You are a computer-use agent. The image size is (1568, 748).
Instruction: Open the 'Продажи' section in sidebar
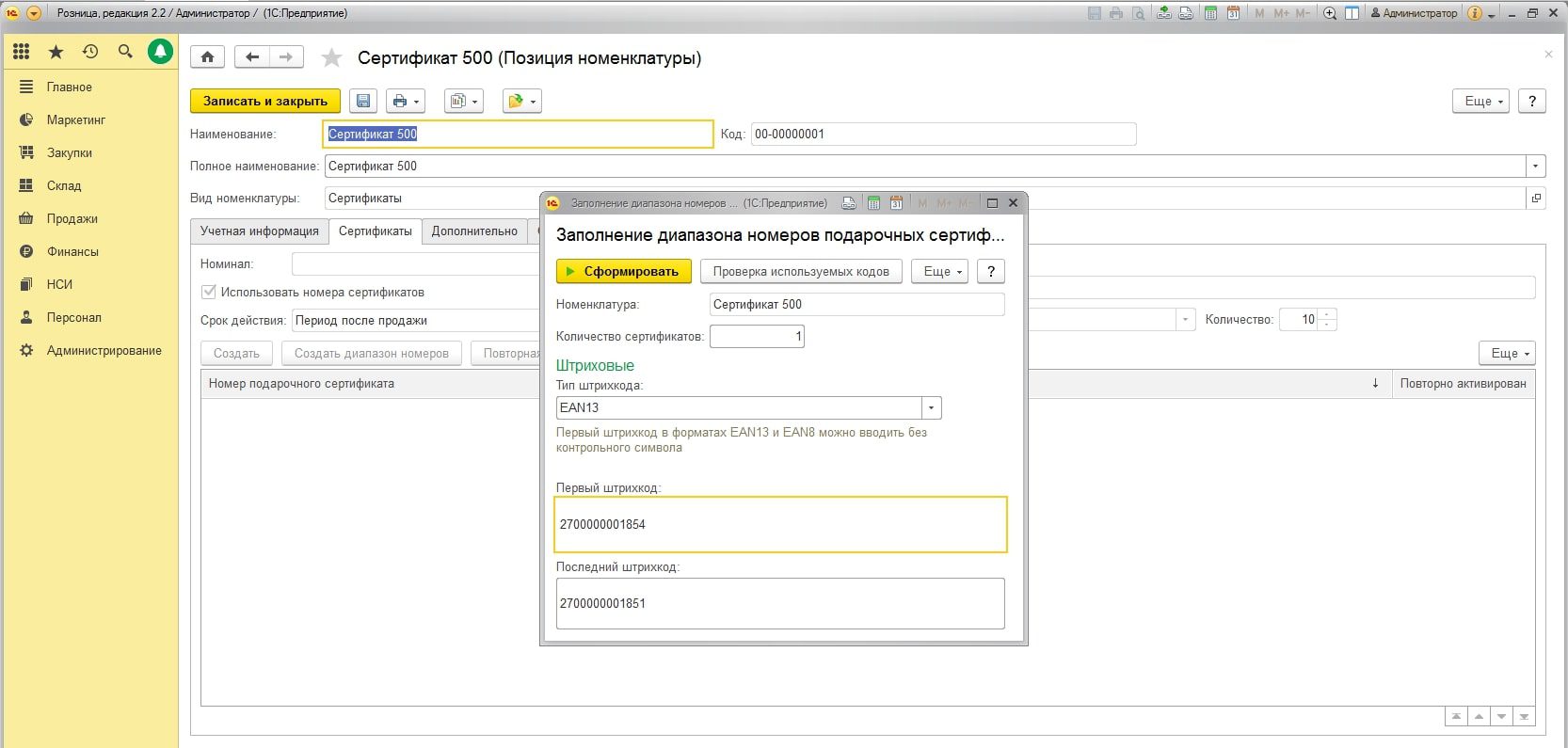click(x=72, y=218)
